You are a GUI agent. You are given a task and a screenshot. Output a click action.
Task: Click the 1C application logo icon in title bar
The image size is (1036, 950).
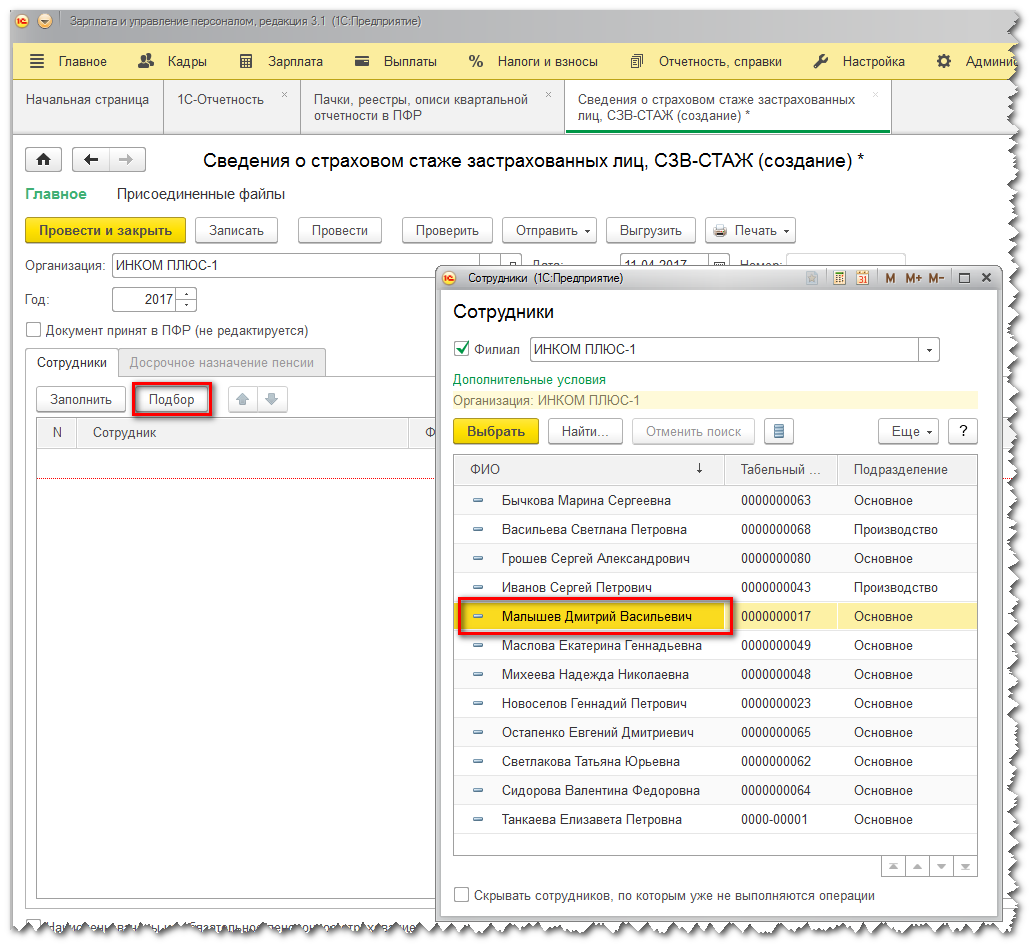[x=22, y=21]
